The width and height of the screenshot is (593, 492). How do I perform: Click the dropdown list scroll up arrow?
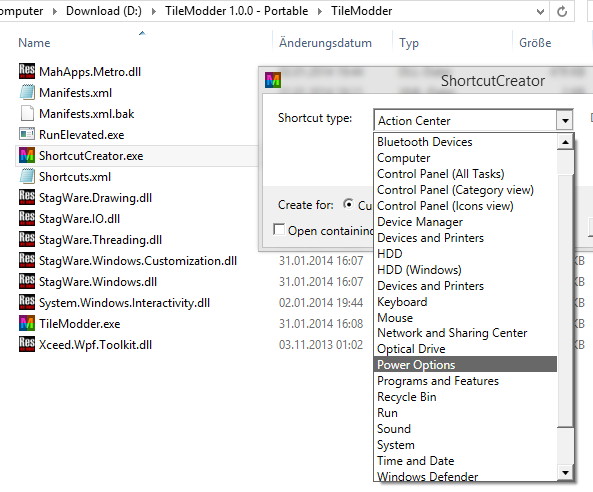(565, 142)
